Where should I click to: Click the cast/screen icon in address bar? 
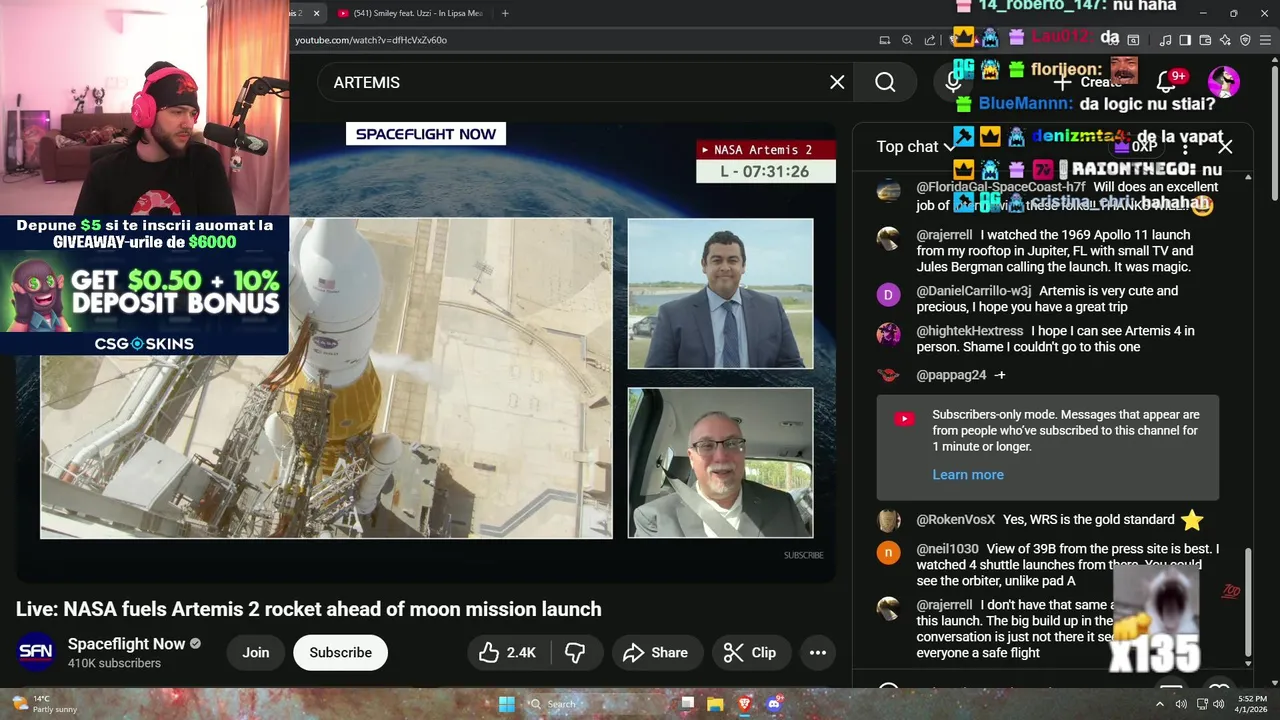click(x=884, y=40)
